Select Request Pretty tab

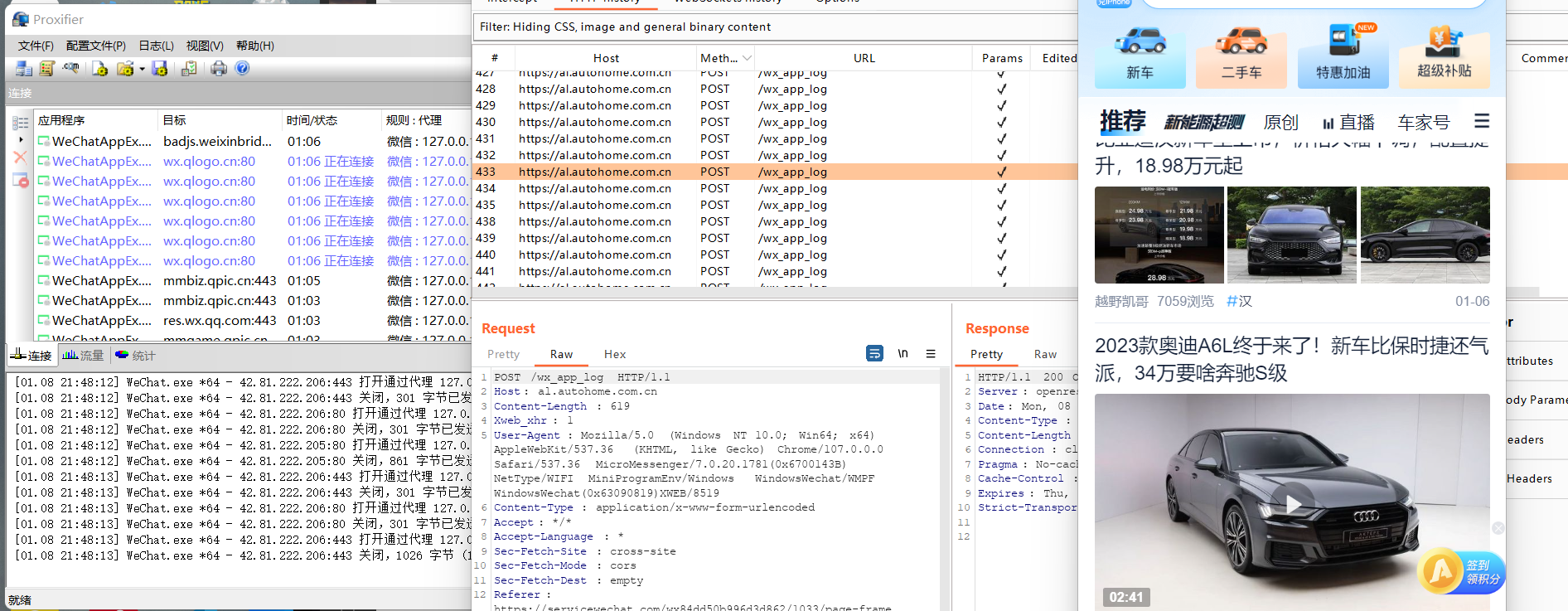(x=503, y=354)
